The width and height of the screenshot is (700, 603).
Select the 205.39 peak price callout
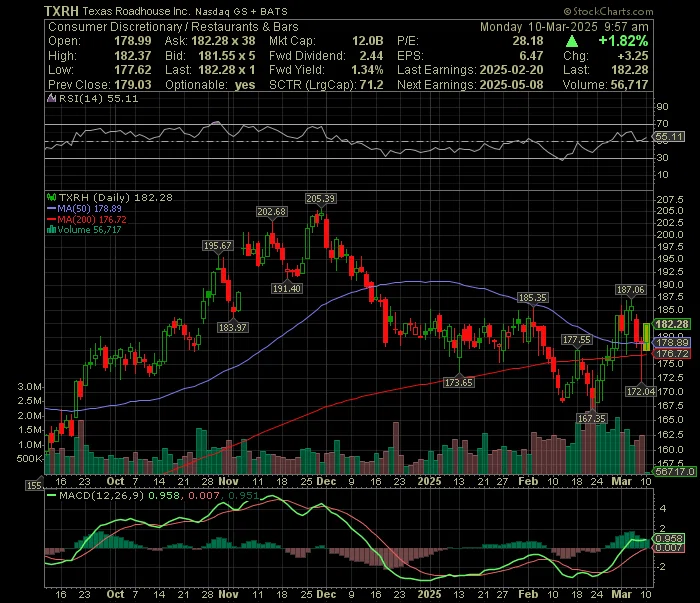[x=321, y=198]
